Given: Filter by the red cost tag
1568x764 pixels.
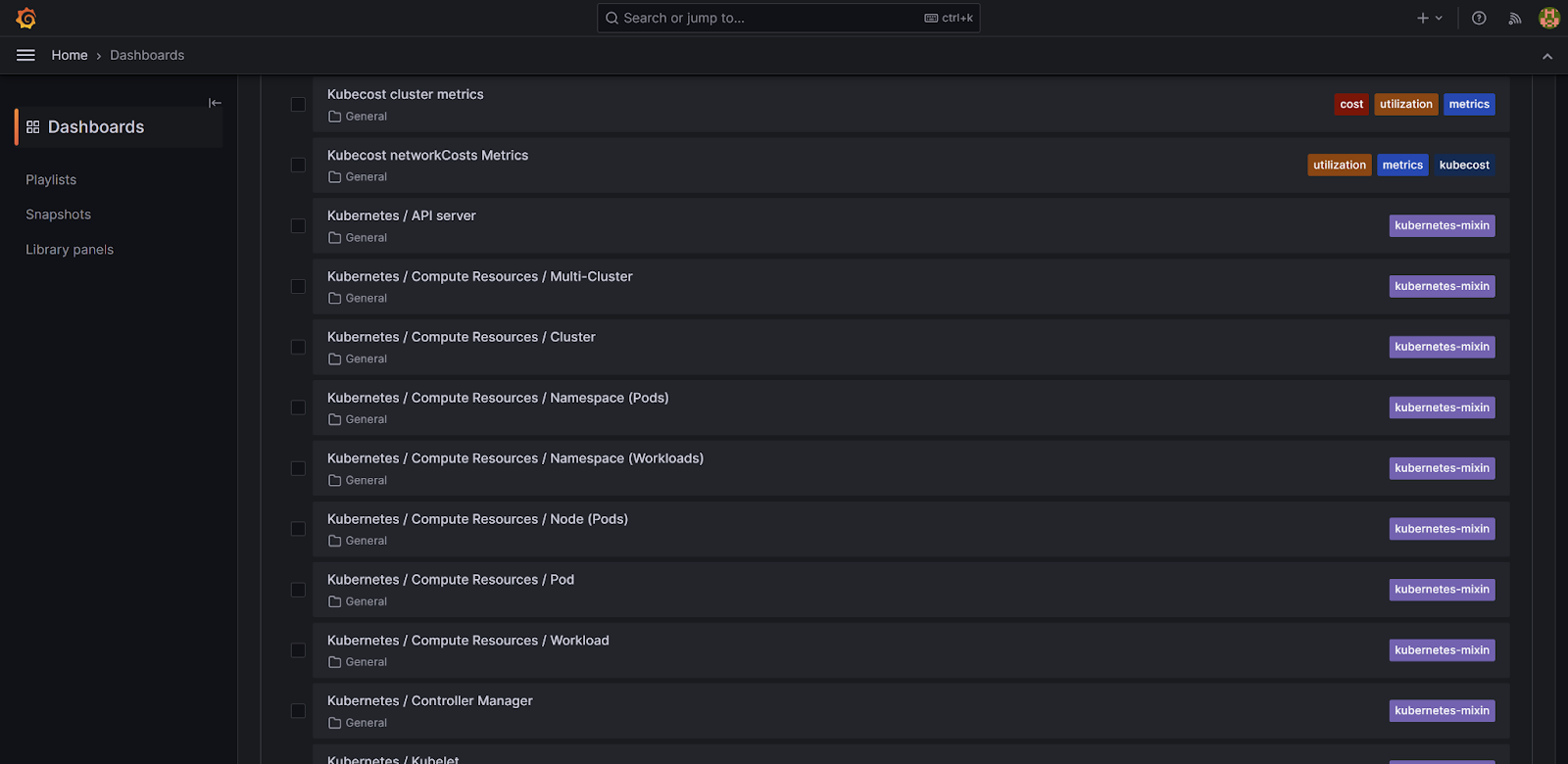Looking at the screenshot, I should [1351, 105].
